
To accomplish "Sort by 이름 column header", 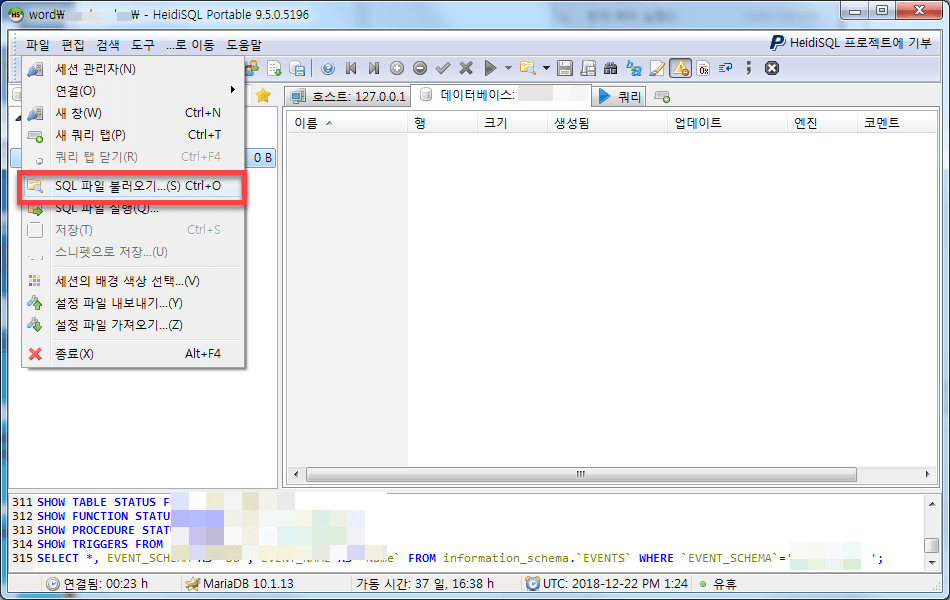I will (348, 123).
